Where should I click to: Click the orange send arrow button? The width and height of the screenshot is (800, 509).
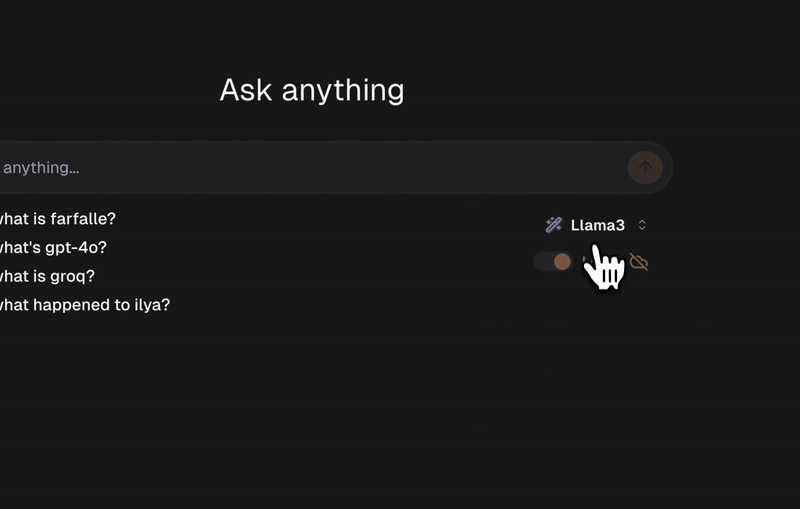pos(645,167)
